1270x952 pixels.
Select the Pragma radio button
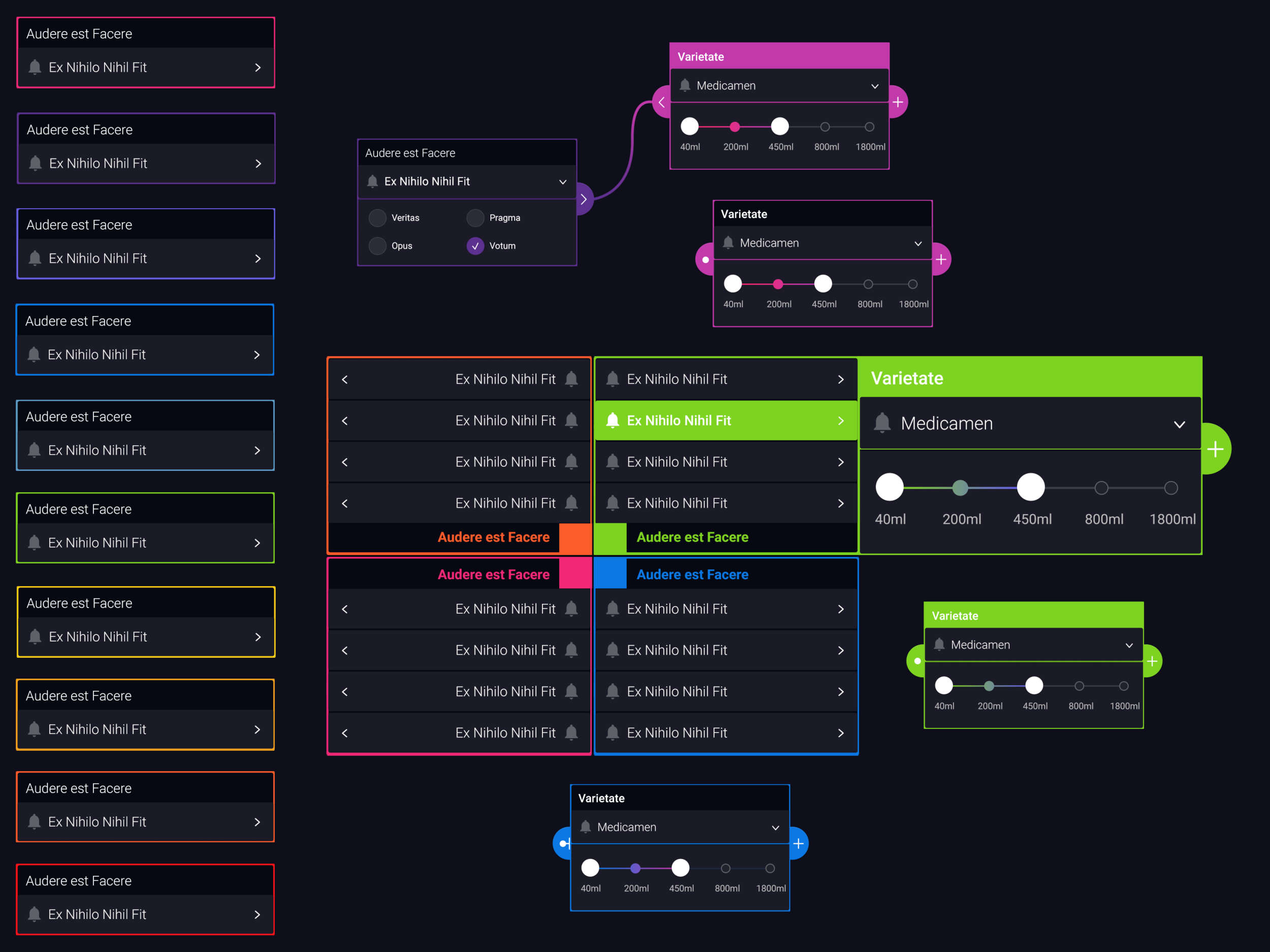[x=475, y=217]
